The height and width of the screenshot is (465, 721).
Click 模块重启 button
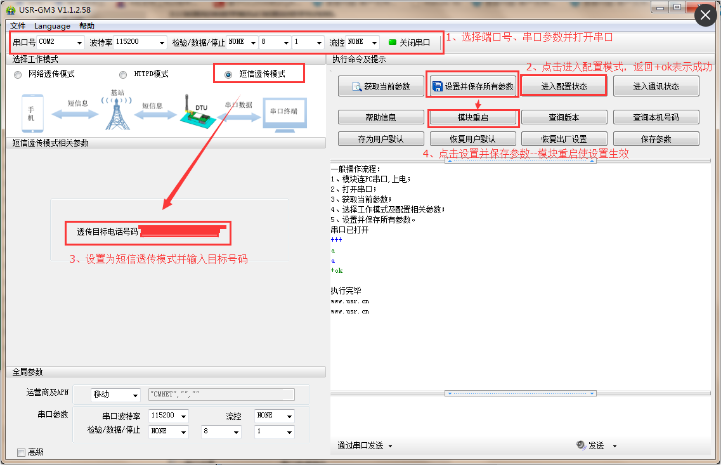coord(471,118)
